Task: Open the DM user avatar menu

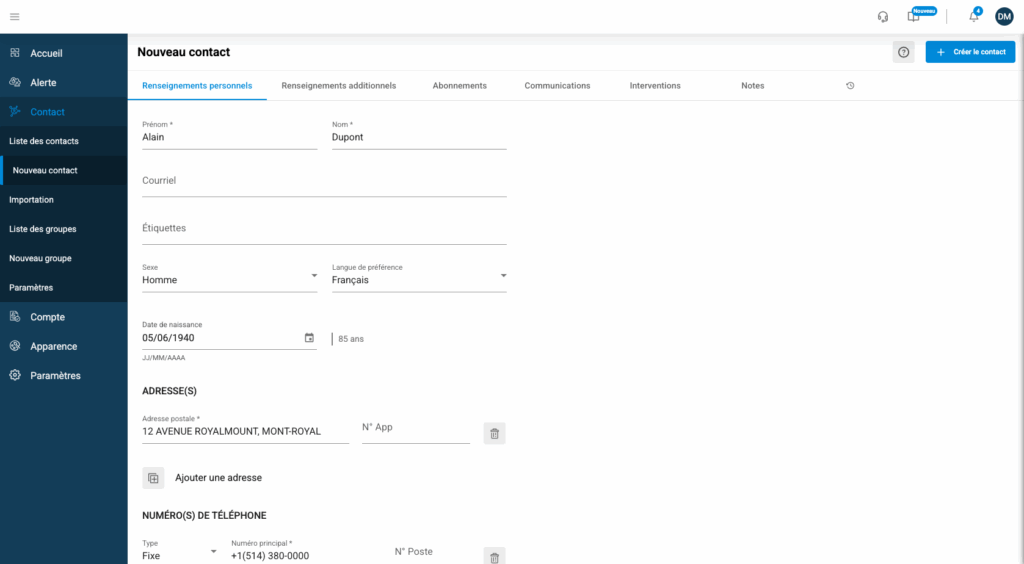Action: tap(1004, 16)
